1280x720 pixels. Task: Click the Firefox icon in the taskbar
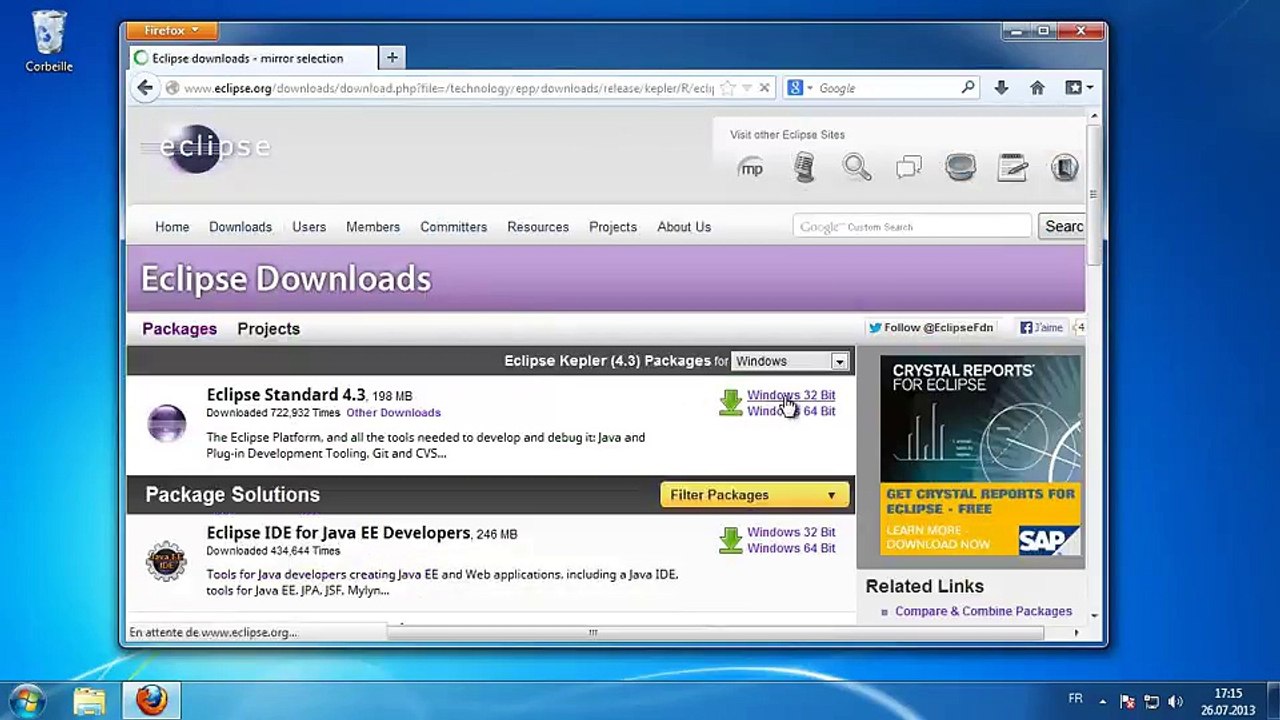click(x=151, y=700)
